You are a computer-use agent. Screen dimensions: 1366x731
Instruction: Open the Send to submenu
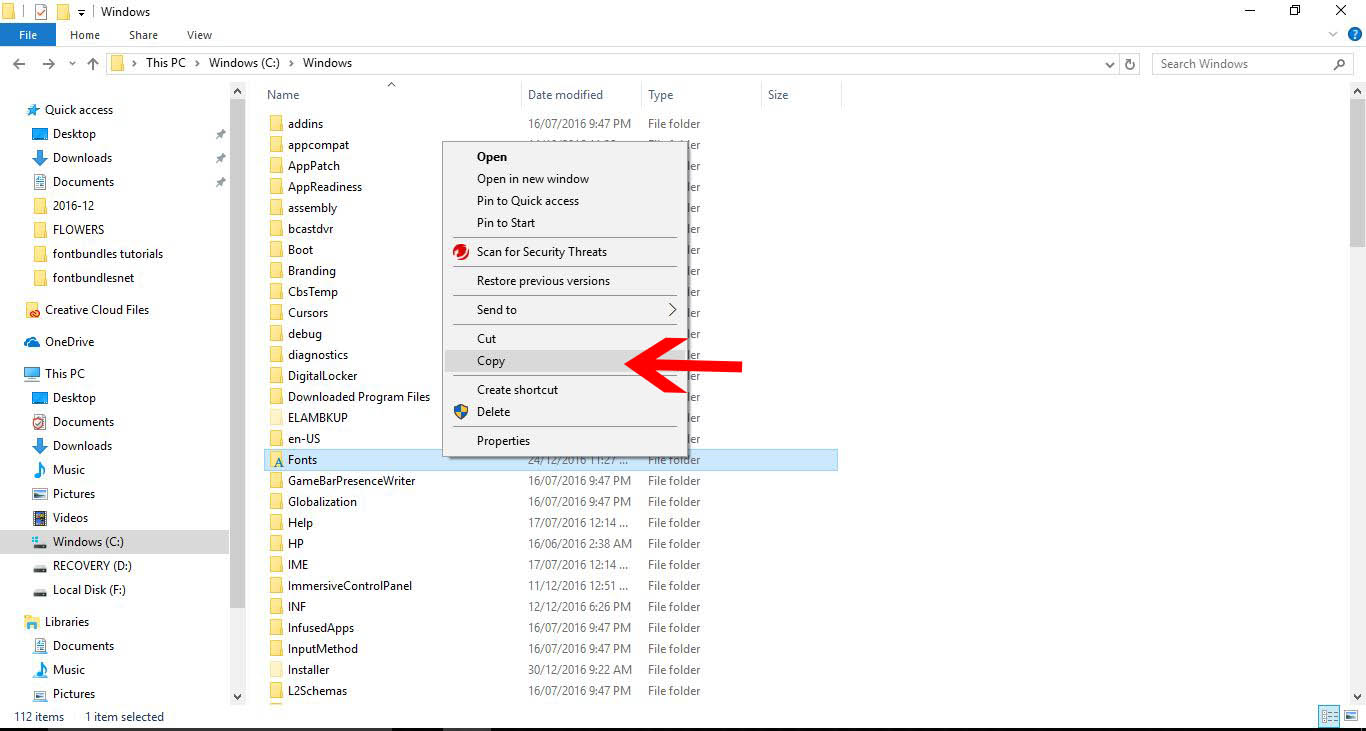click(x=566, y=310)
